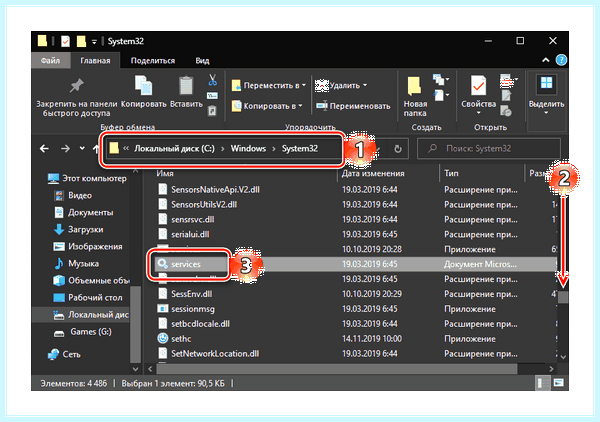The height and width of the screenshot is (422, 600).
Task: Open Копировать в dropdown
Action: coord(267,106)
